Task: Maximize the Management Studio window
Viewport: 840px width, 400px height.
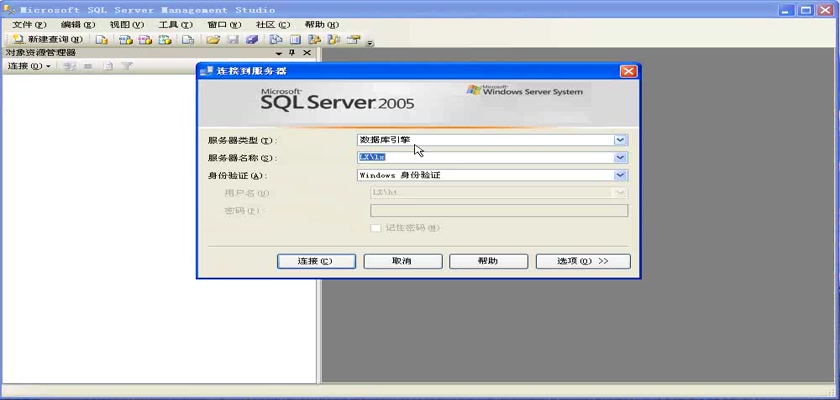Action: [x=806, y=10]
